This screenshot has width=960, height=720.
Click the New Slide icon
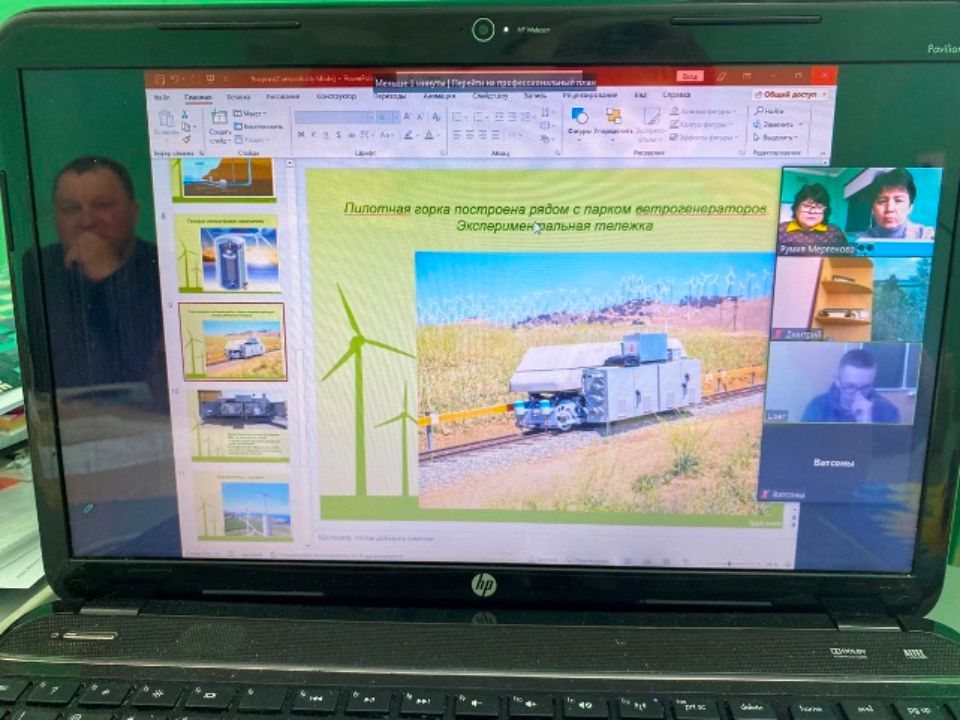219,117
